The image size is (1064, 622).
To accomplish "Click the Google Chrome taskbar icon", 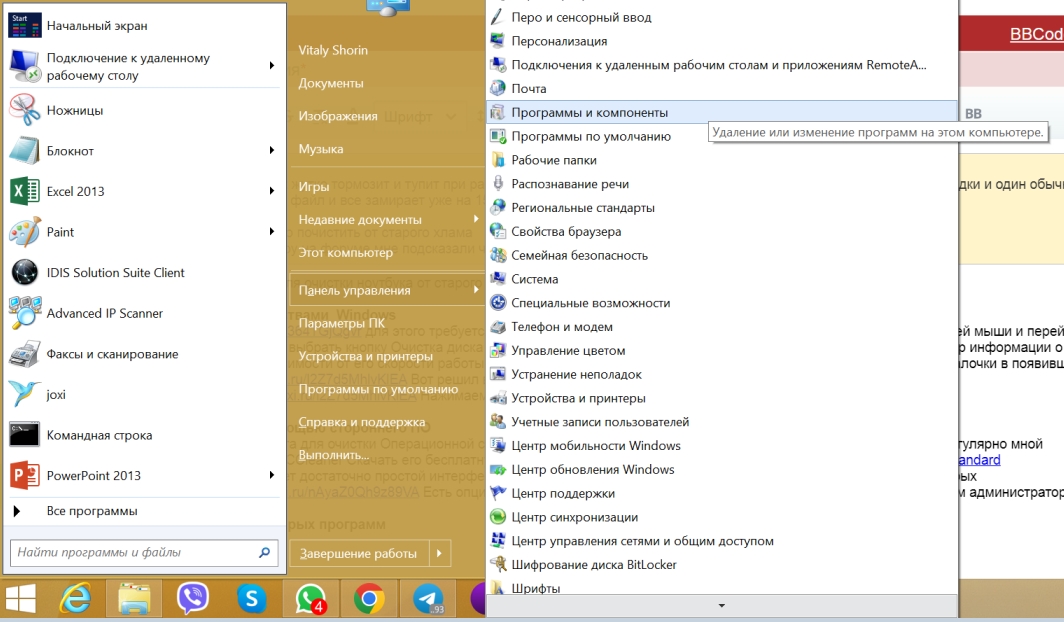I will click(x=369, y=598).
